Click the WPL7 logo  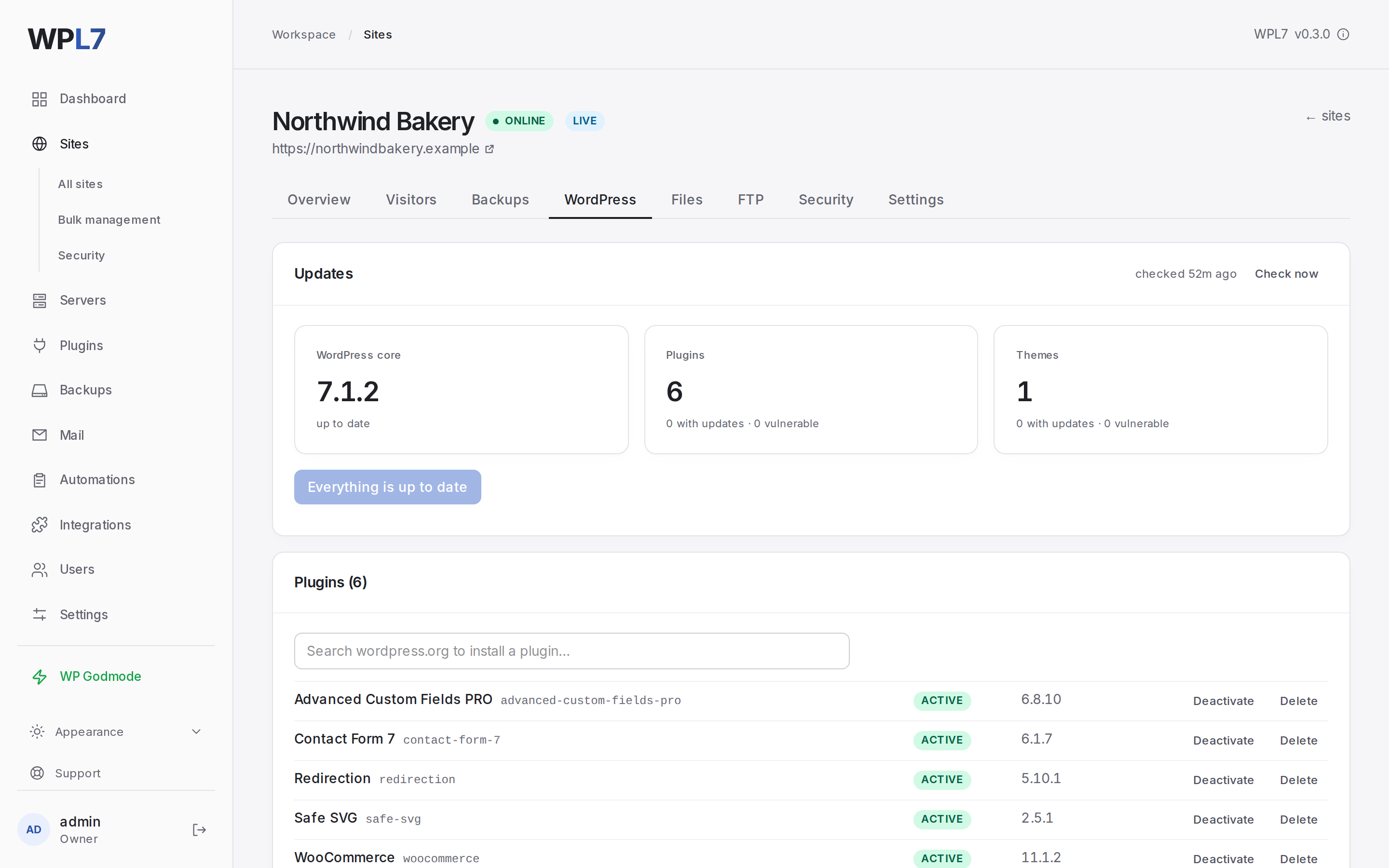coord(67,39)
